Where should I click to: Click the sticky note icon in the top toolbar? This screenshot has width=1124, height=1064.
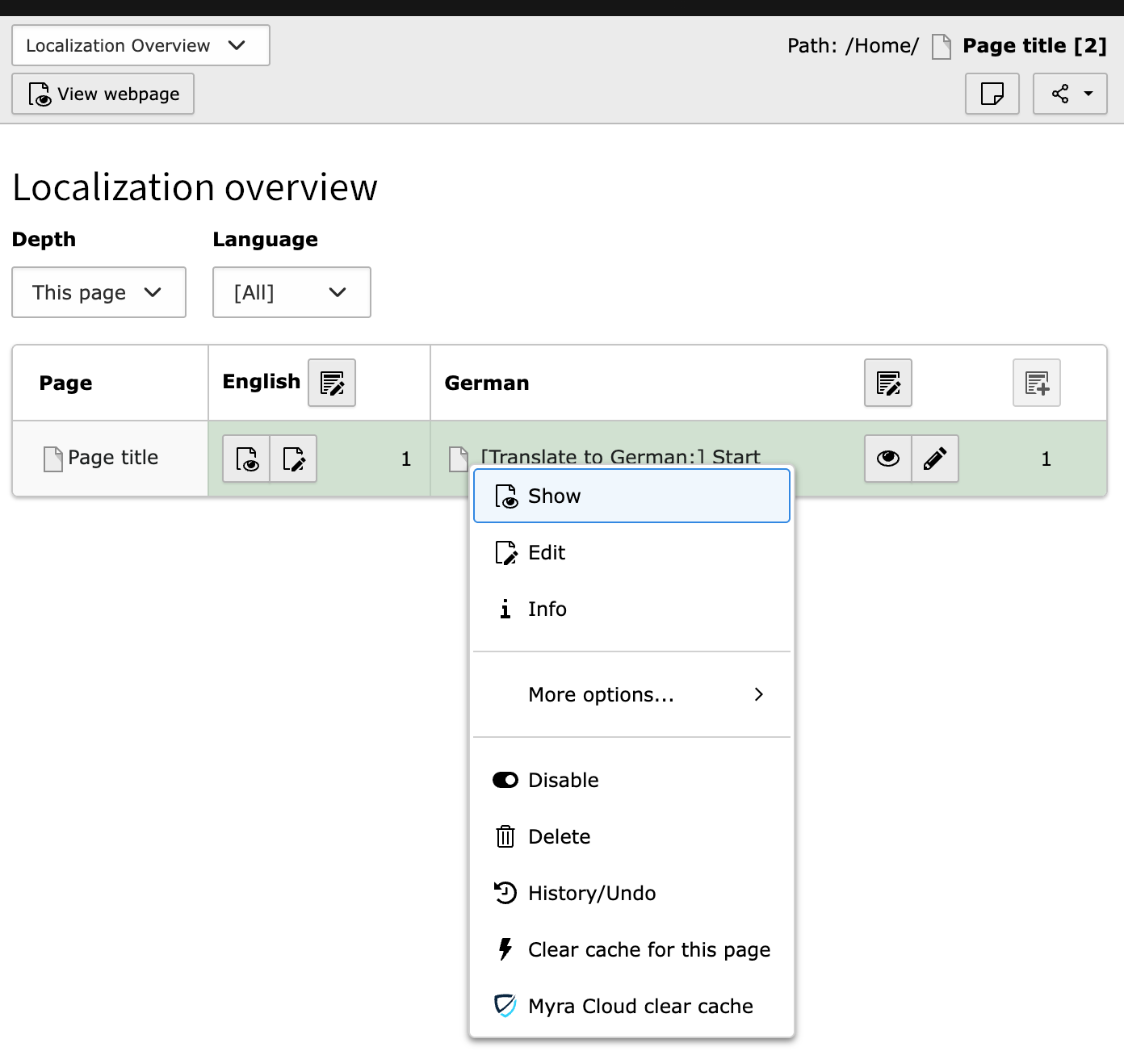pyautogui.click(x=992, y=94)
